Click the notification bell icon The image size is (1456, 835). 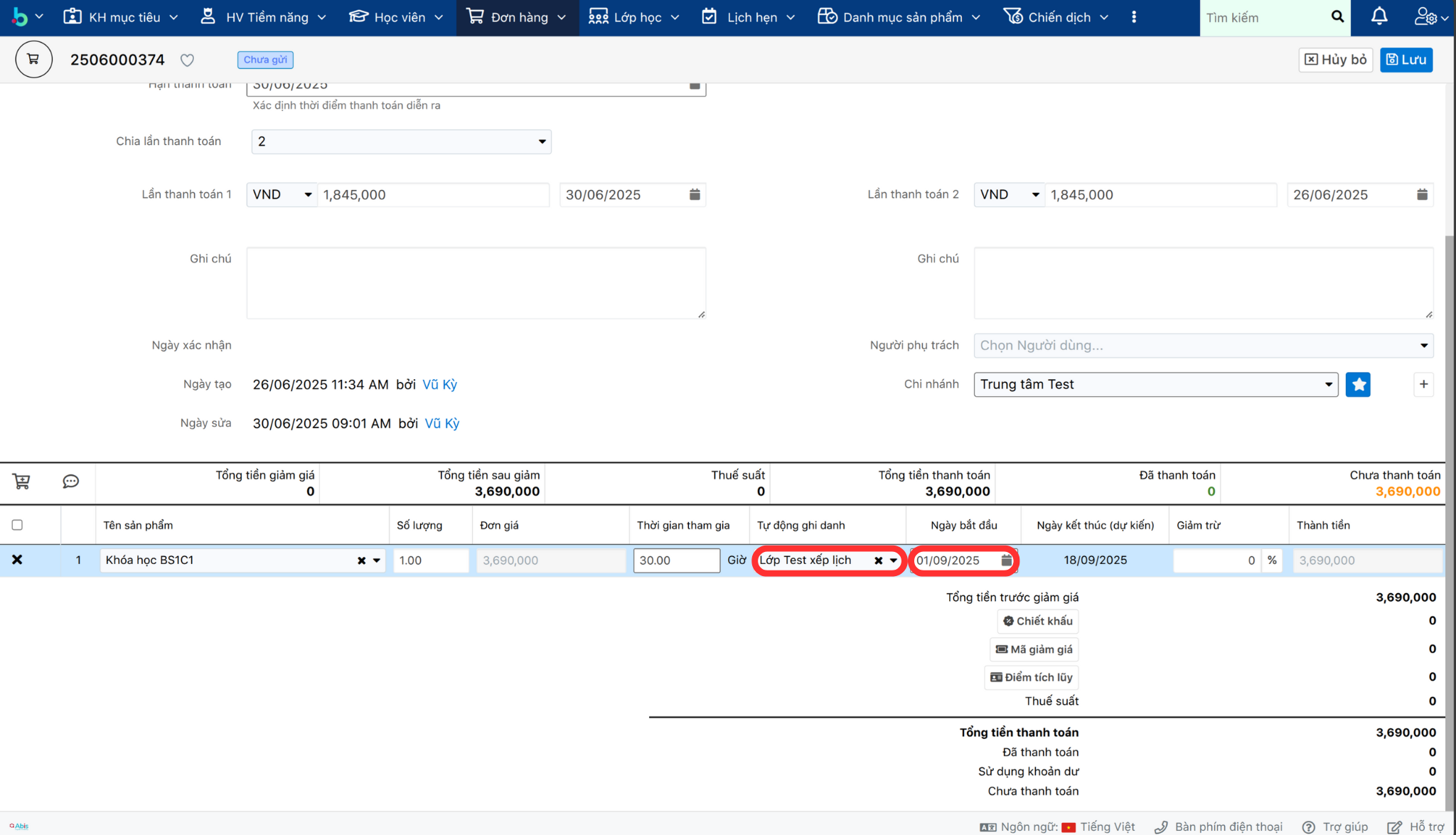click(1379, 17)
